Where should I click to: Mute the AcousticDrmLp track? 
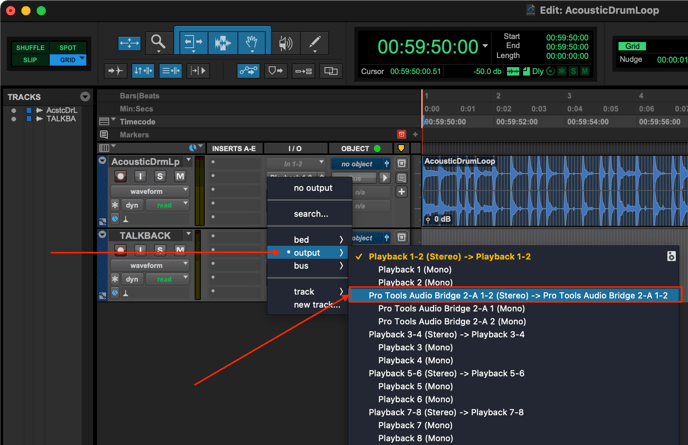pos(179,176)
